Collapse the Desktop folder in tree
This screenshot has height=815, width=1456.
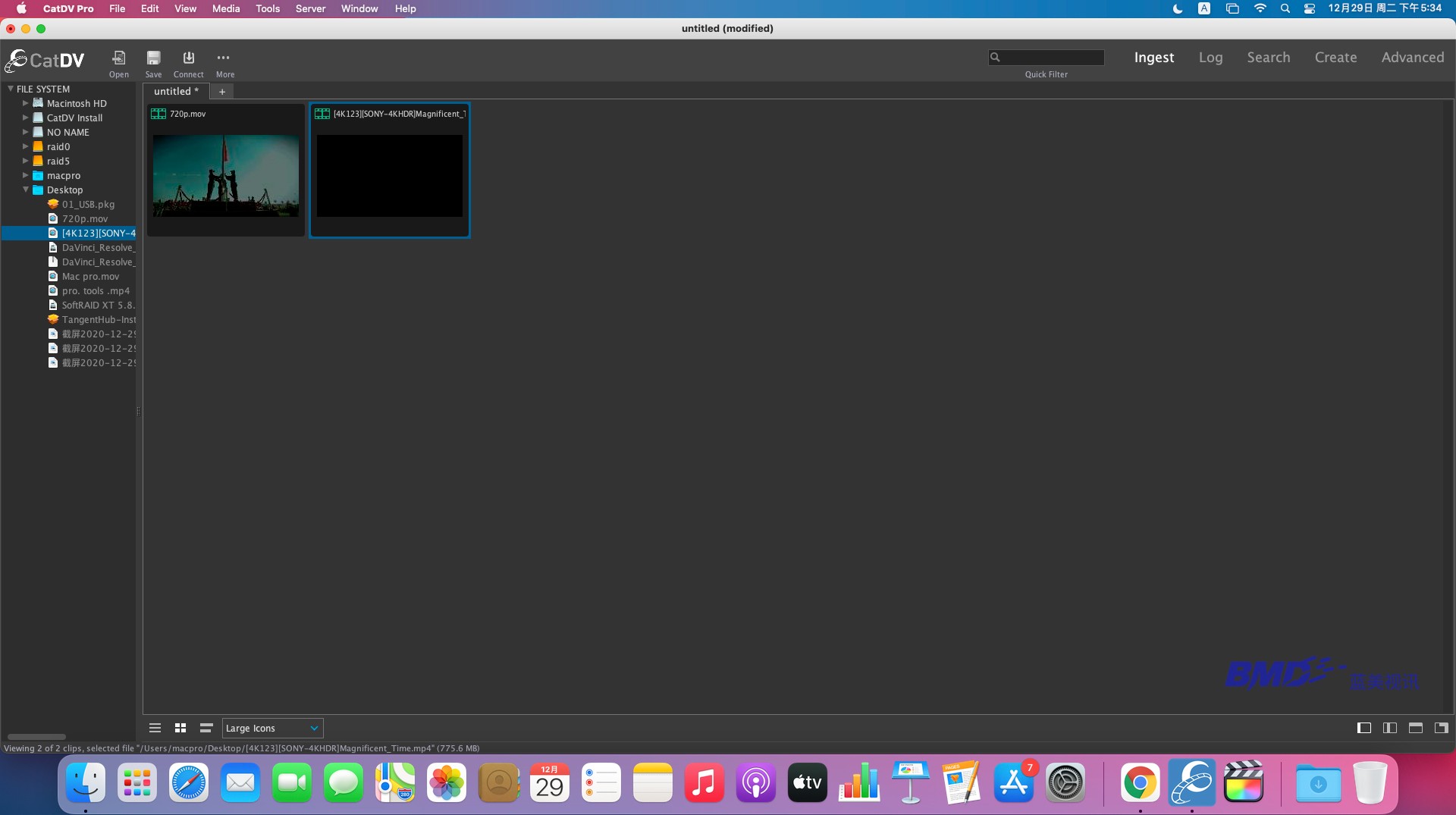[26, 190]
